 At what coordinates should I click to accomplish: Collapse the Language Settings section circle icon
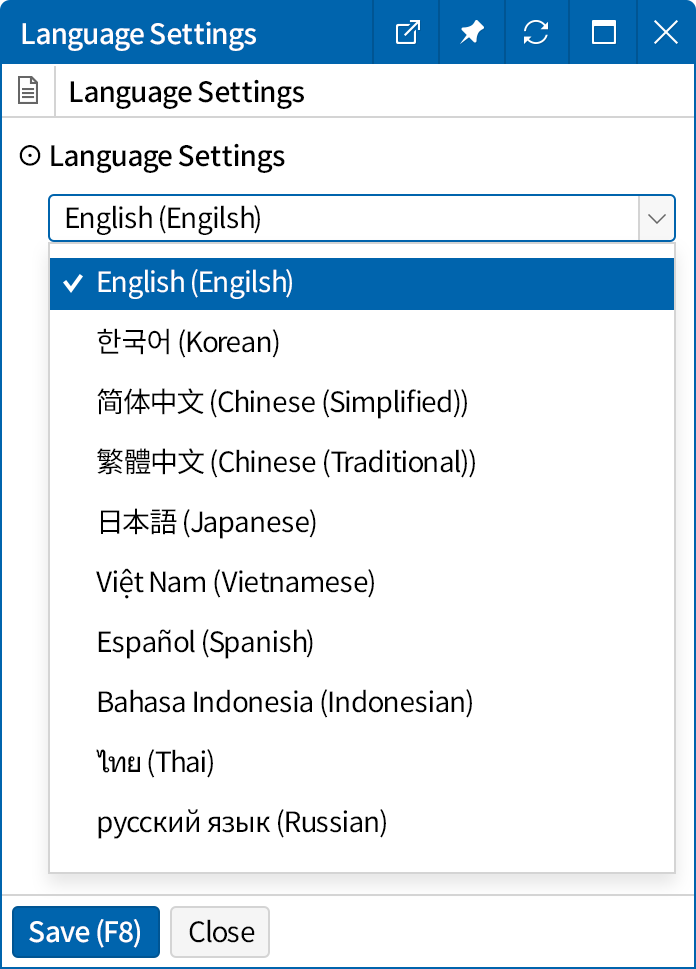30,156
